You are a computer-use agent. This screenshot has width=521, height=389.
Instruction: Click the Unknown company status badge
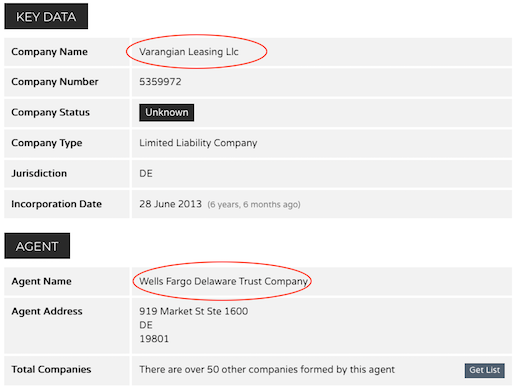click(x=166, y=112)
